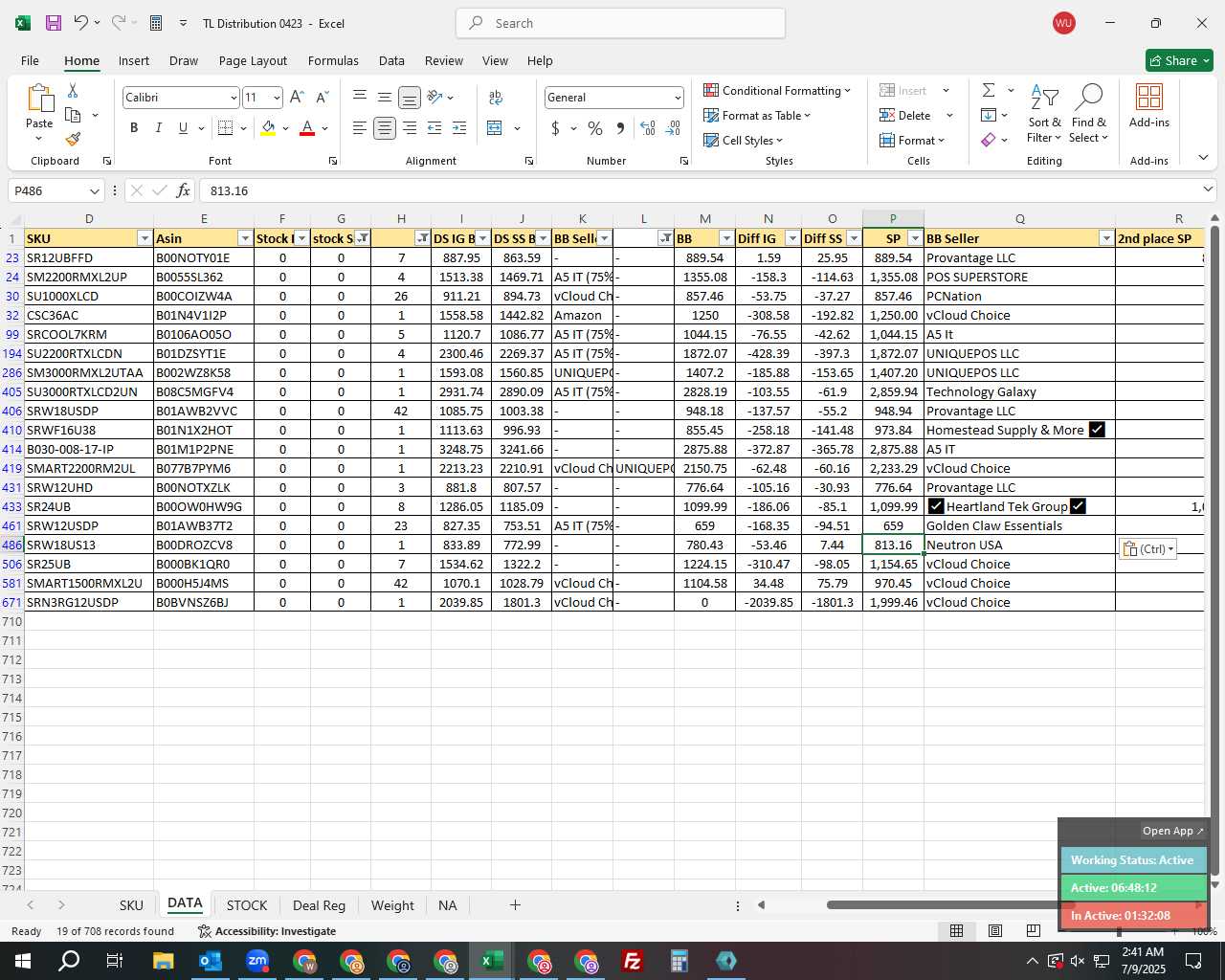Decrease font size
Image resolution: width=1225 pixels, height=980 pixels.
(322, 98)
